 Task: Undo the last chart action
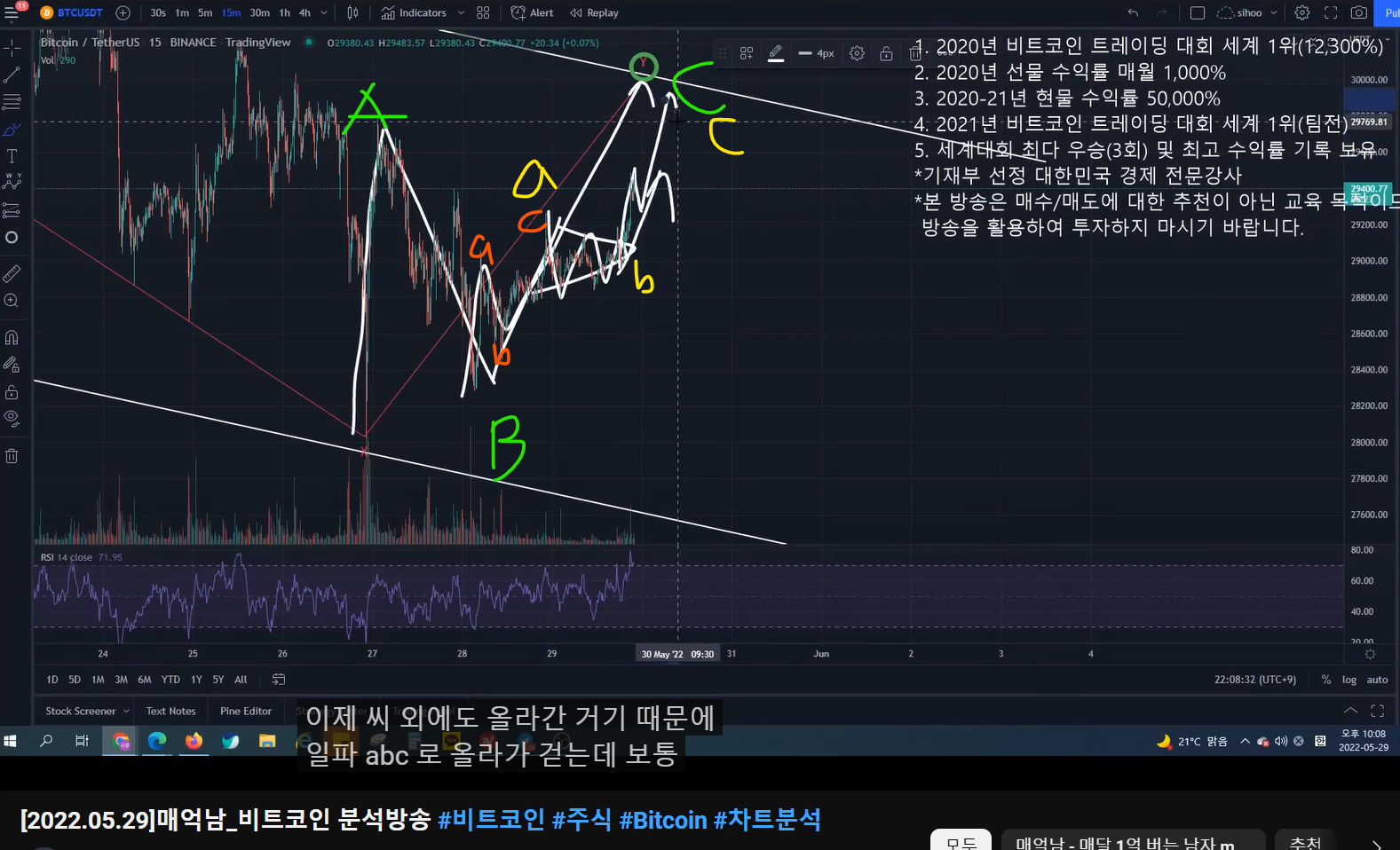click(x=1133, y=12)
